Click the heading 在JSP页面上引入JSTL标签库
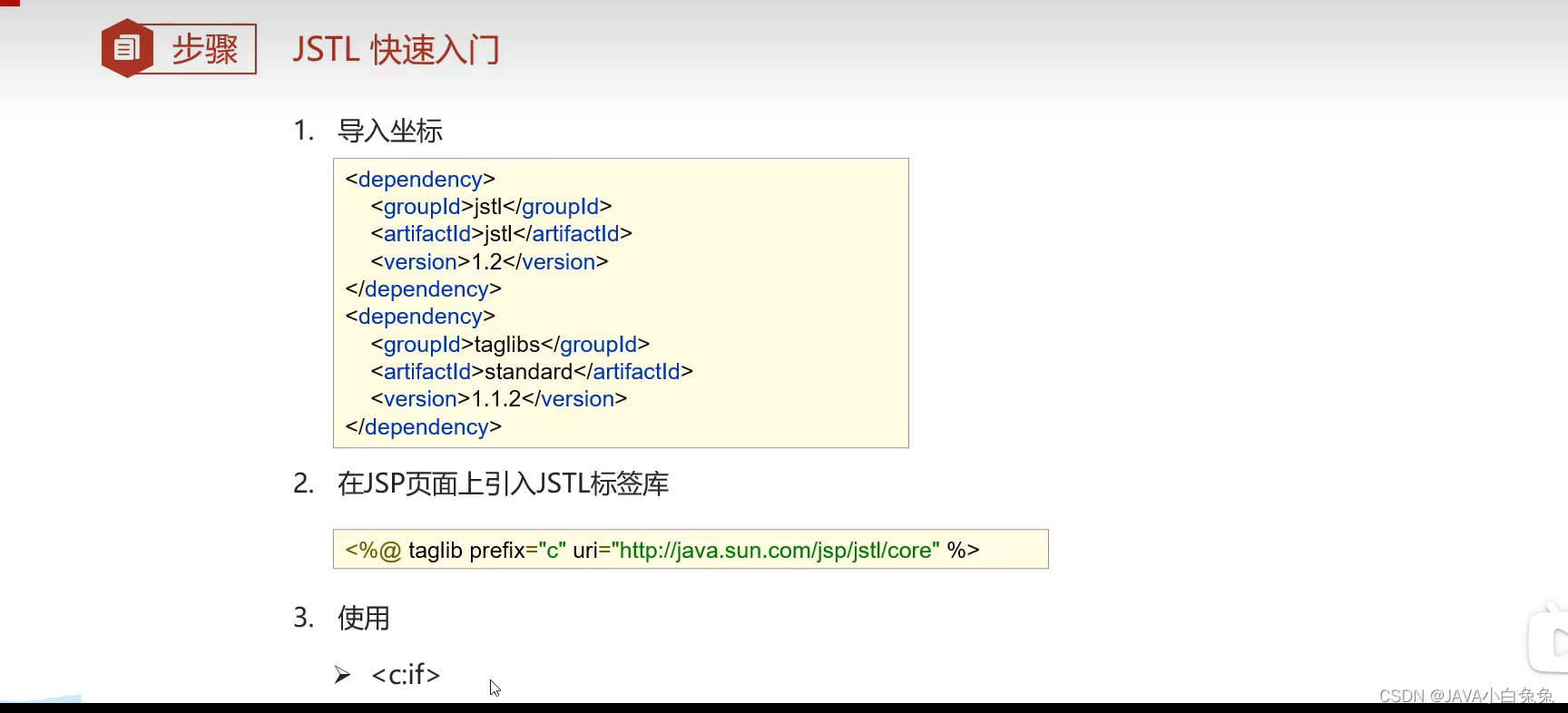The height and width of the screenshot is (713, 1568). click(x=503, y=483)
